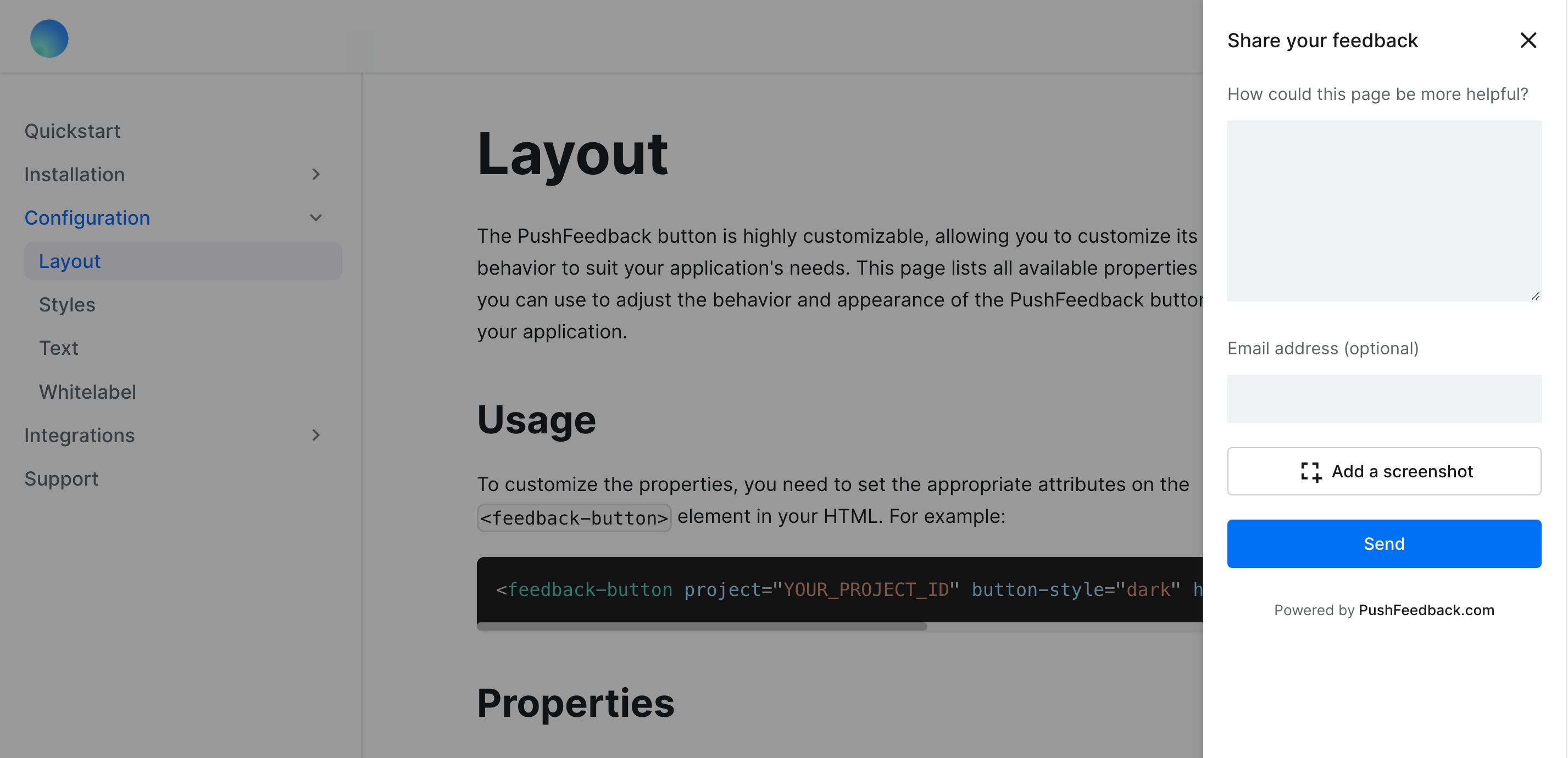Open the Styles configuration page
Screen dimensions: 1568x758
(x=67, y=305)
